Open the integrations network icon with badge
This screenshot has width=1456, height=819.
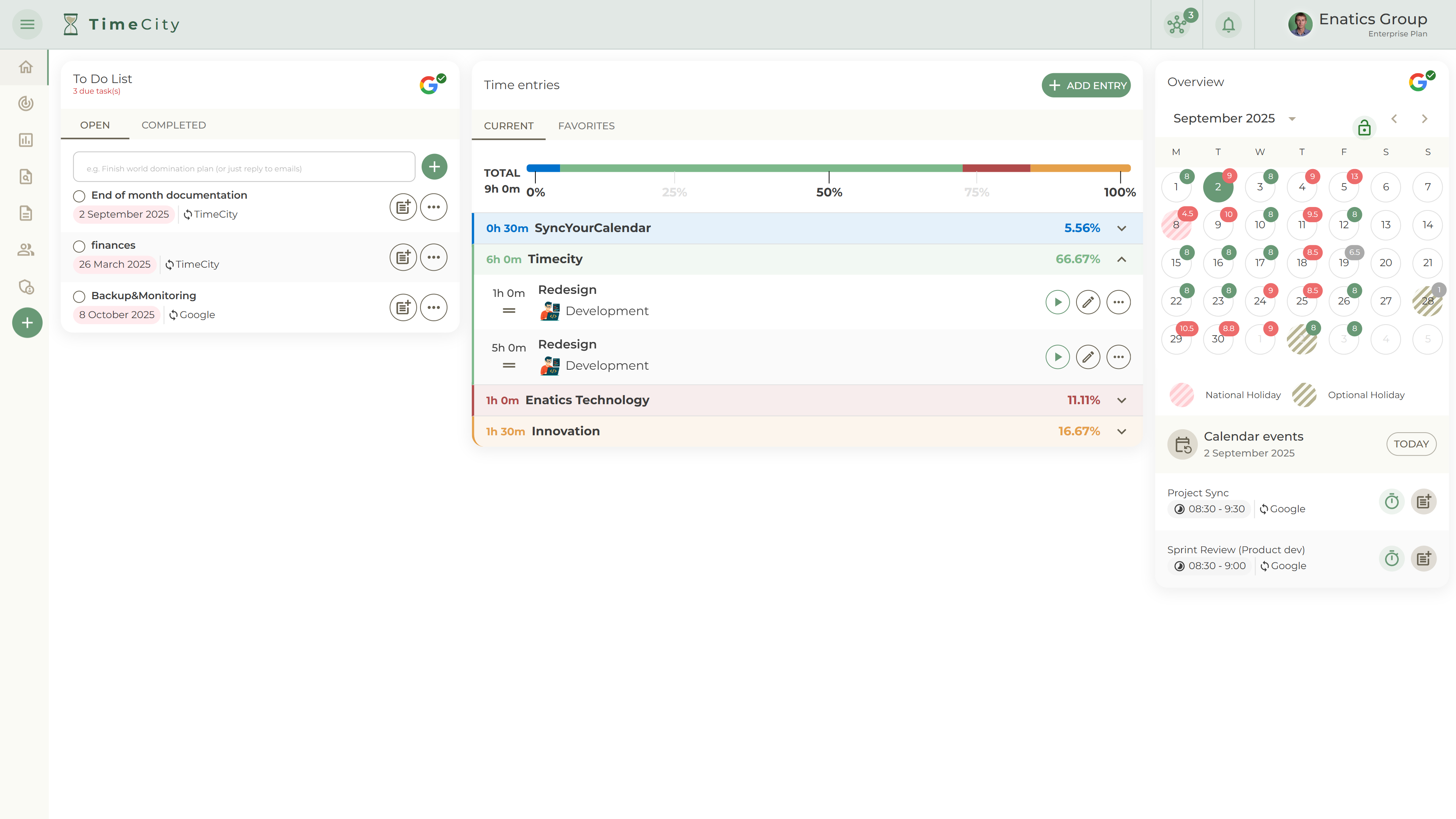(1177, 25)
